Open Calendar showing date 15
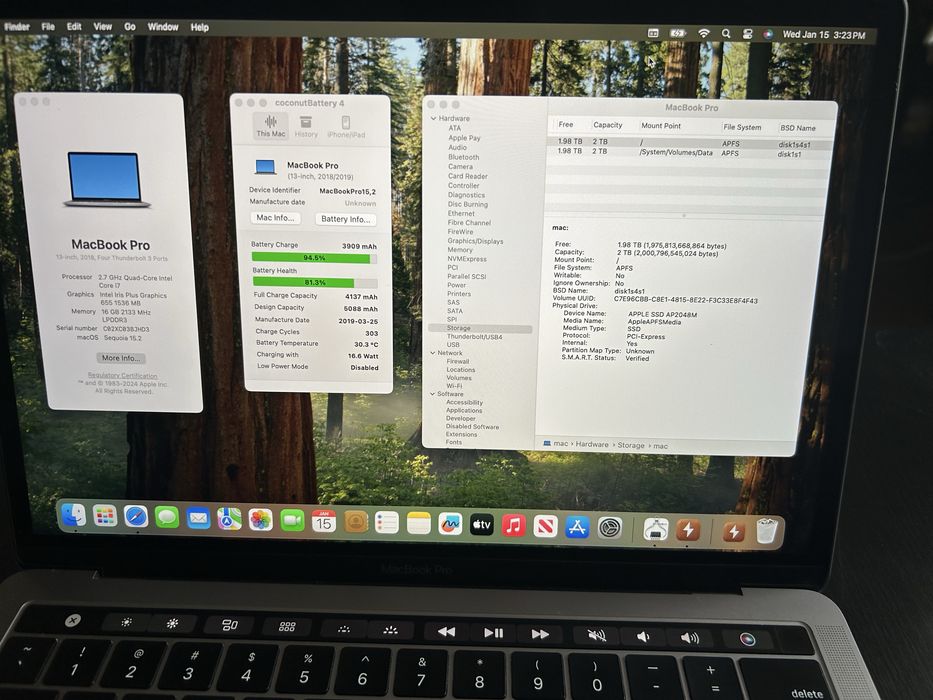 click(x=324, y=522)
